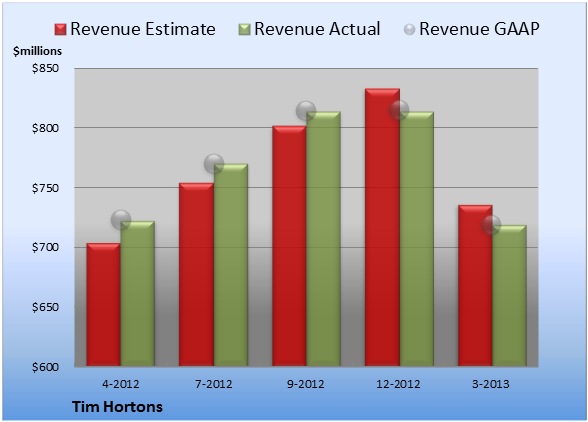
Task: Click the "Tim Hortons" chart title
Action: (117, 407)
